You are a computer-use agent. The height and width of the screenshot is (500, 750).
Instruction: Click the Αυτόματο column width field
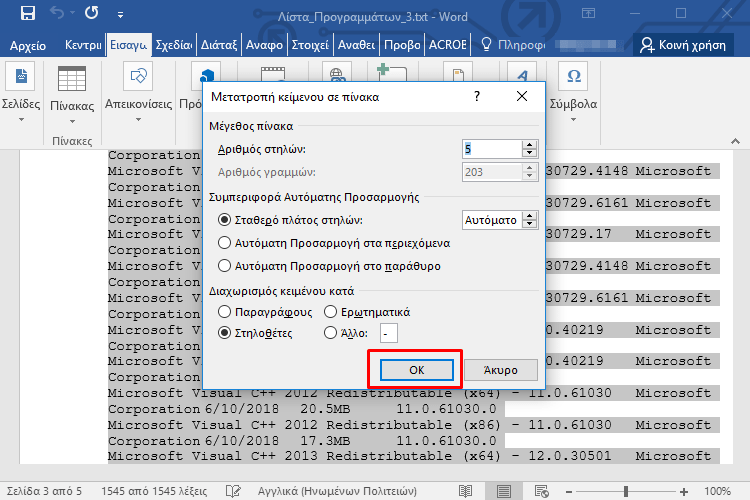pyautogui.click(x=492, y=220)
